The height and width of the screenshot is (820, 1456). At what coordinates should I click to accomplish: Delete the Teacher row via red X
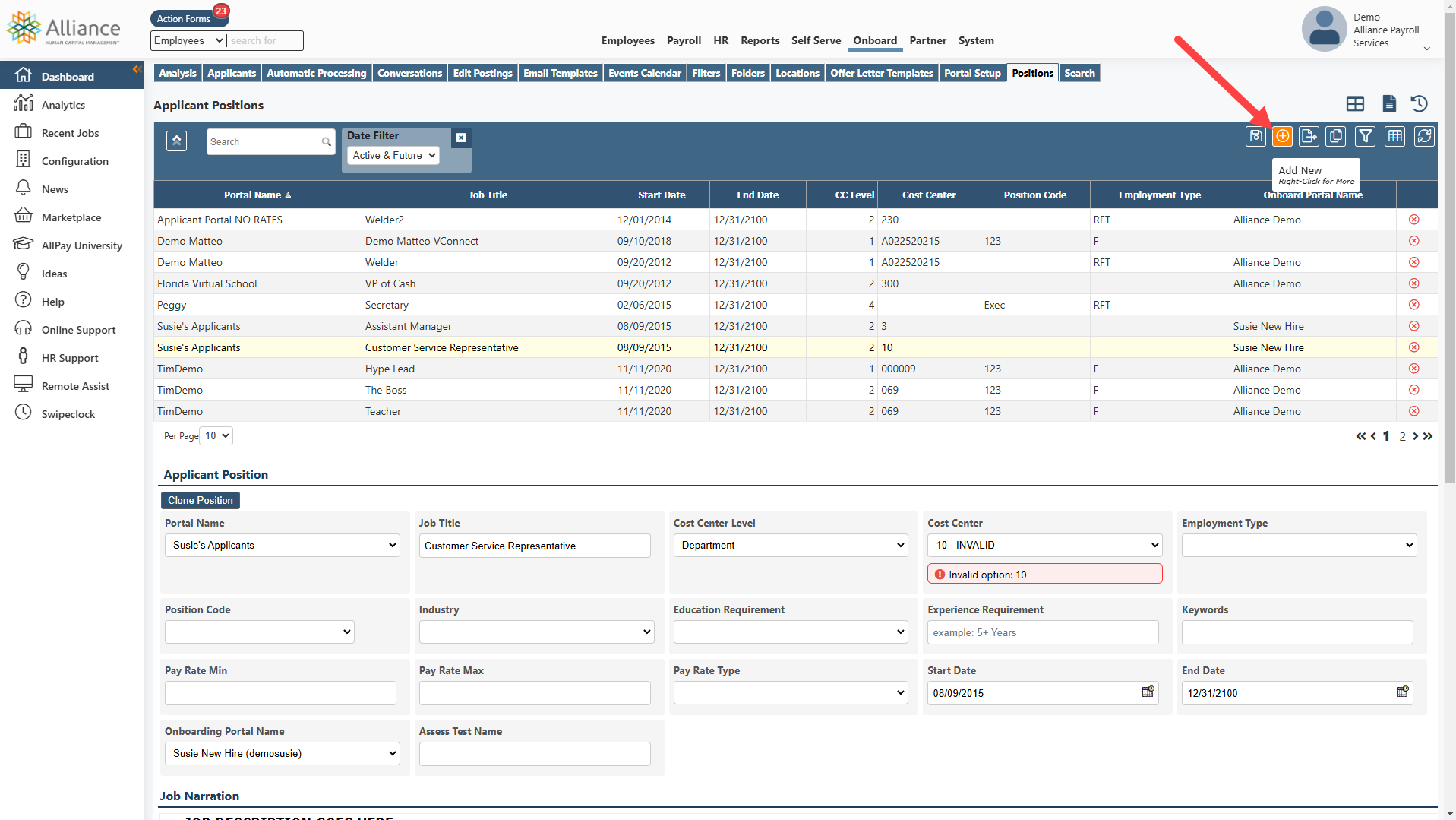pyautogui.click(x=1414, y=411)
